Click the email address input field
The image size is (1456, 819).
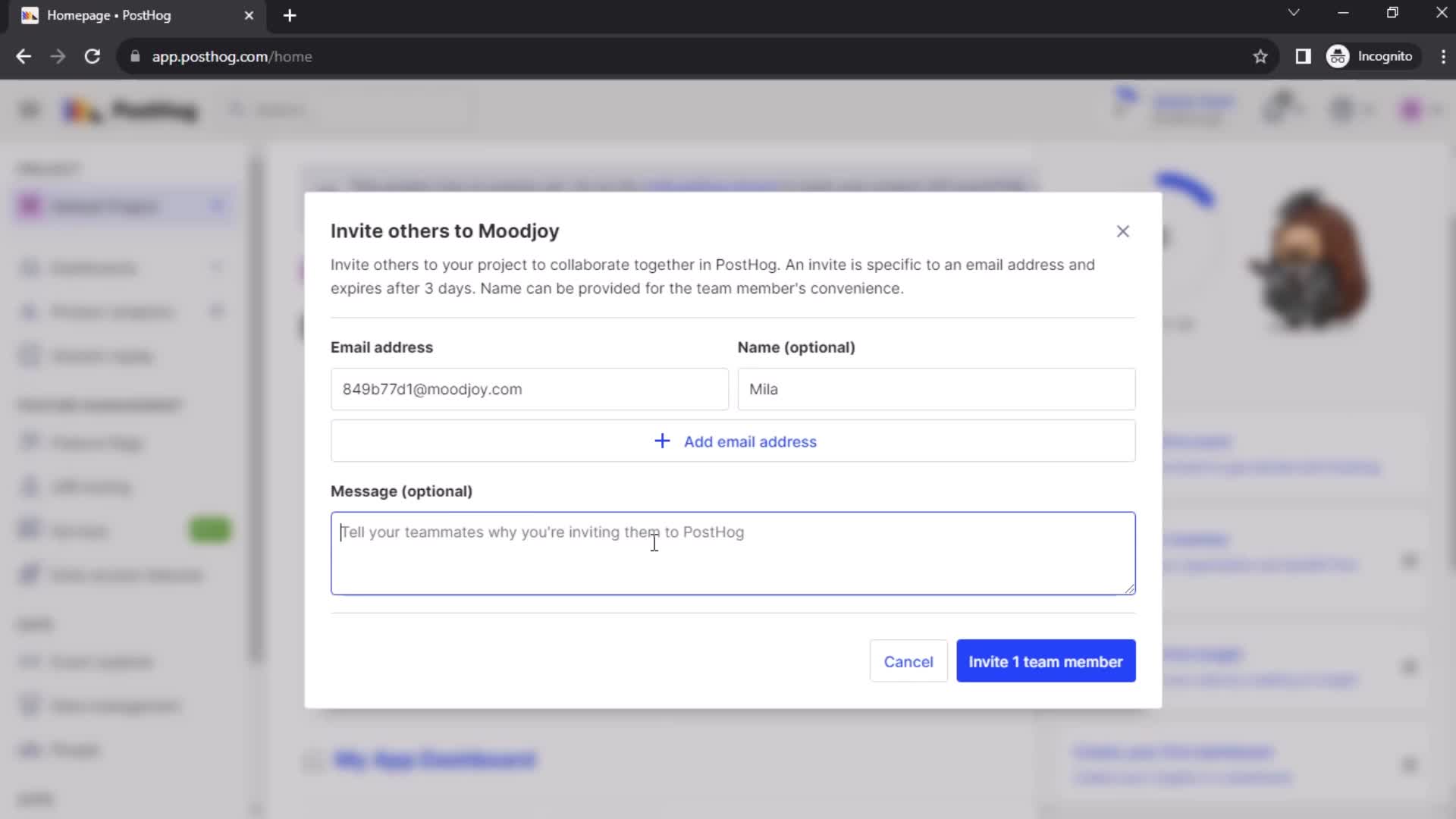529,389
